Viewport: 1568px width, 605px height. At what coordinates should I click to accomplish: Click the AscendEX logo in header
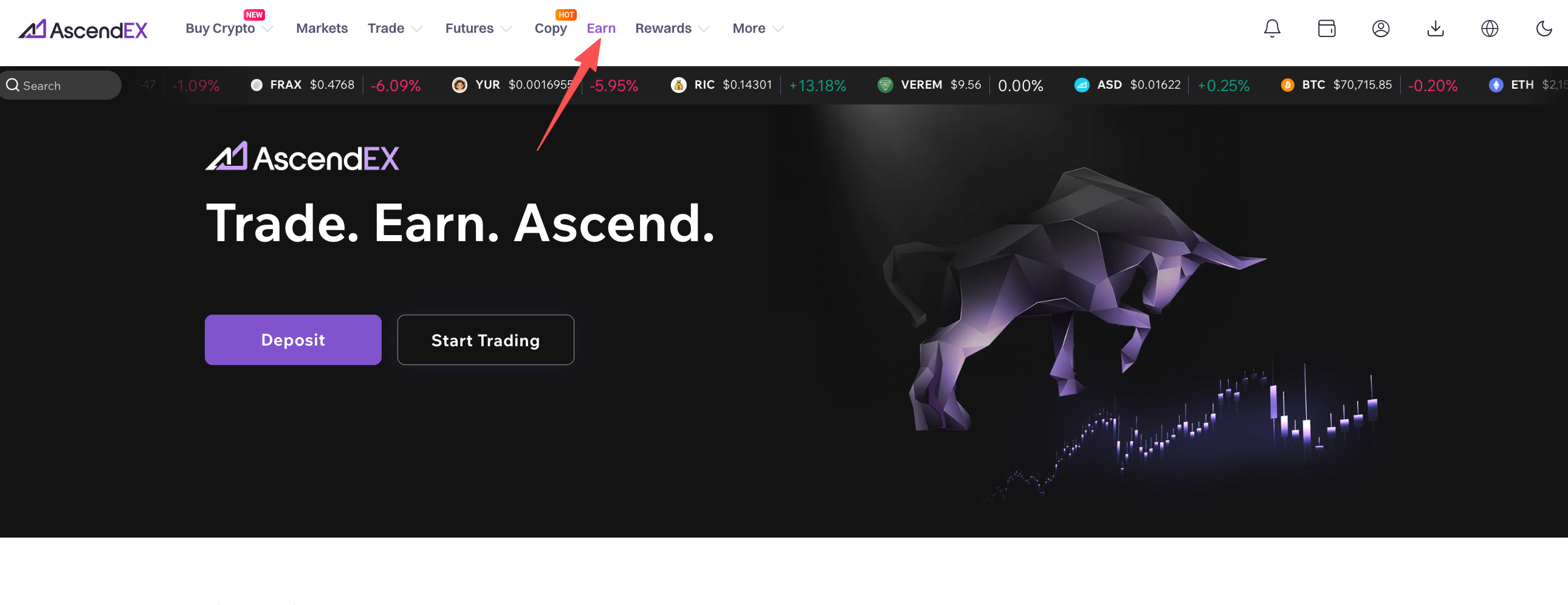(83, 29)
